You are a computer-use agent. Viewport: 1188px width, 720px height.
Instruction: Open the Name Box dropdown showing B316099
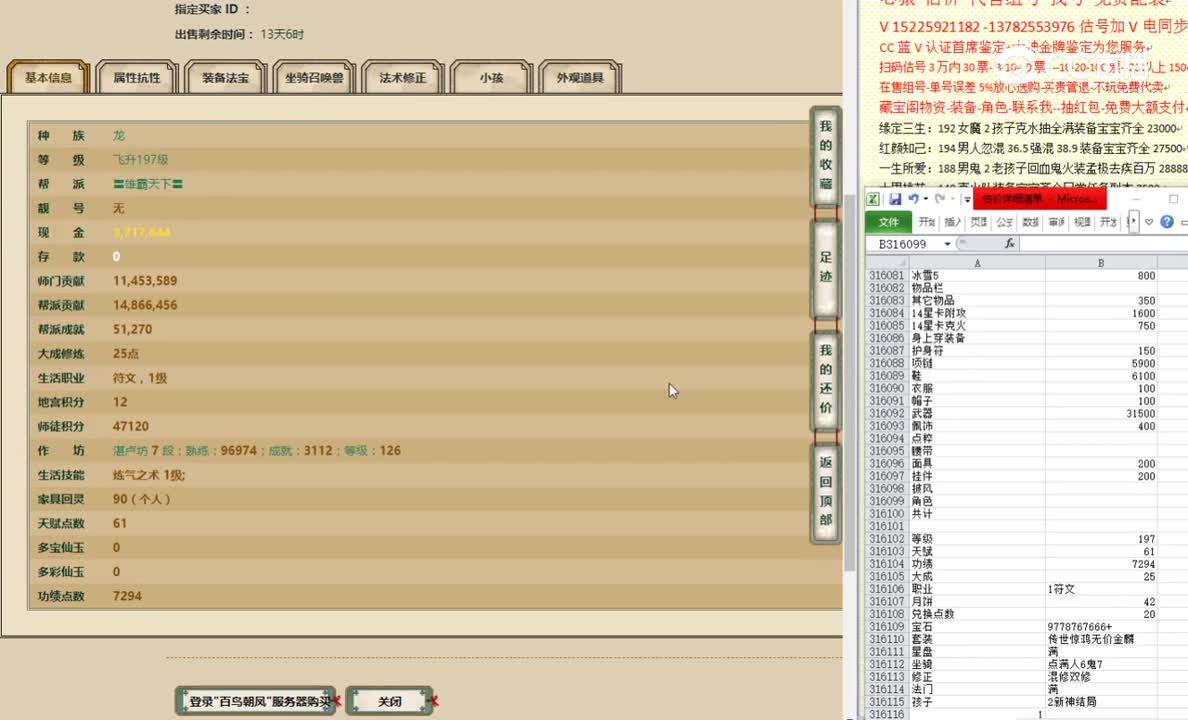coord(946,243)
